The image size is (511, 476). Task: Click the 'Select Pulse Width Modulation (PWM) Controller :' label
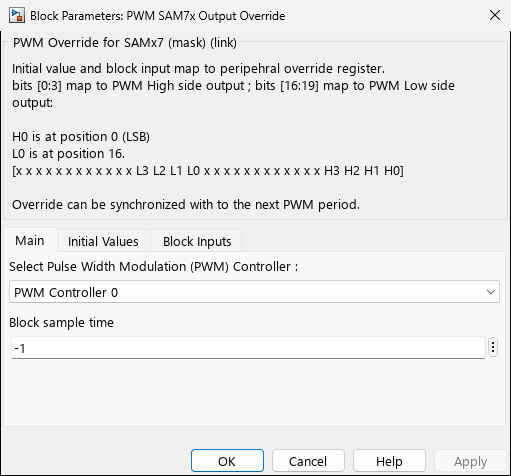(153, 267)
